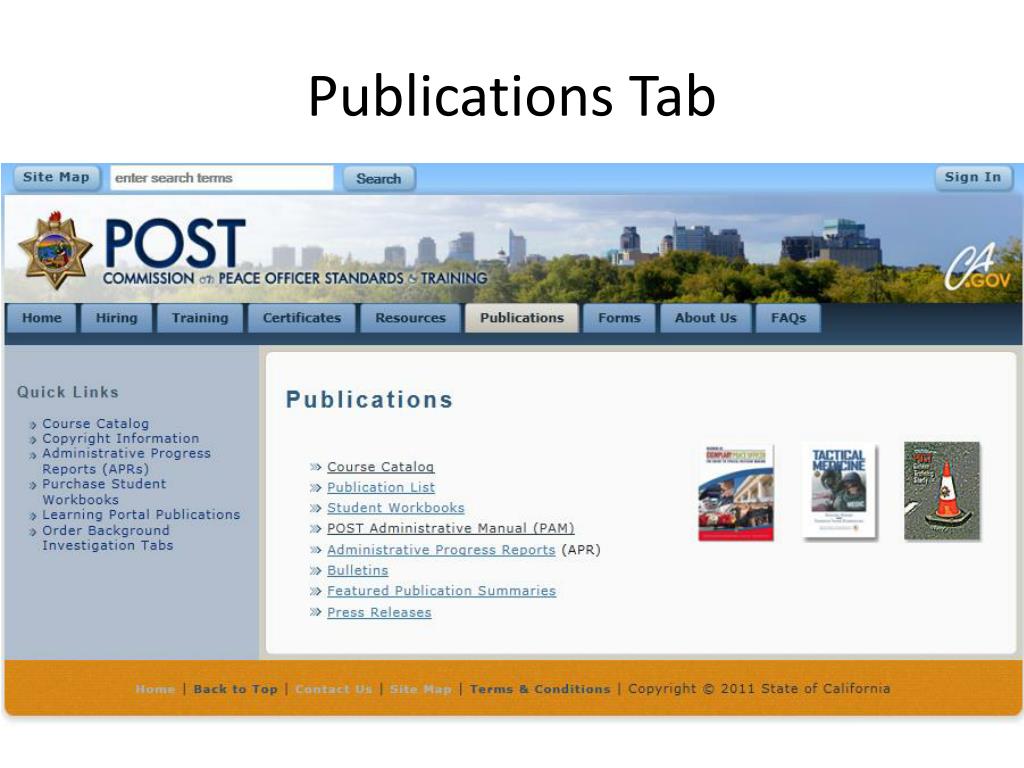Click the POST star badge logo

pyautogui.click(x=55, y=250)
